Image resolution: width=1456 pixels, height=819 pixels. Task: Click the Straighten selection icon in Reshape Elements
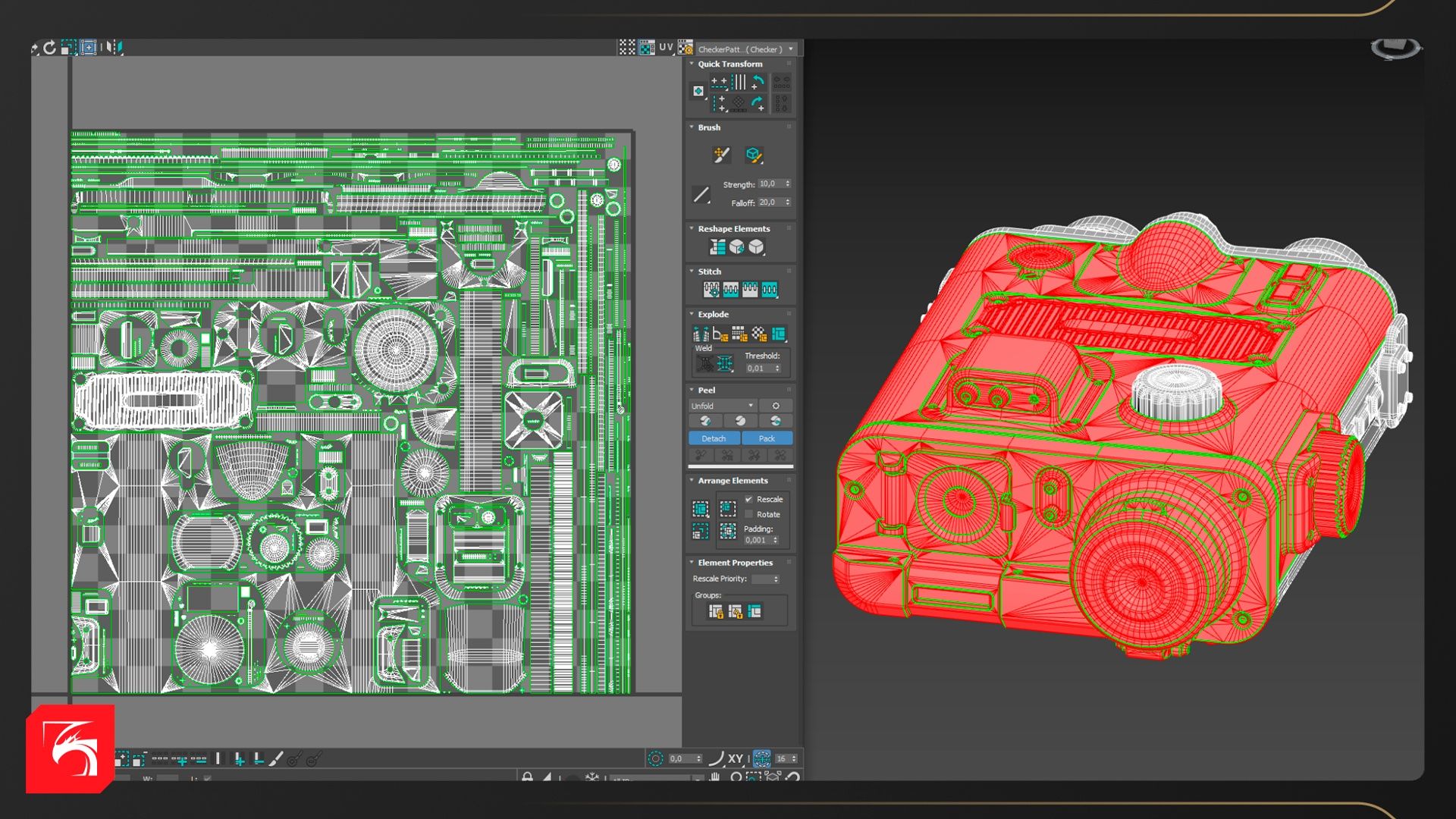coord(717,247)
